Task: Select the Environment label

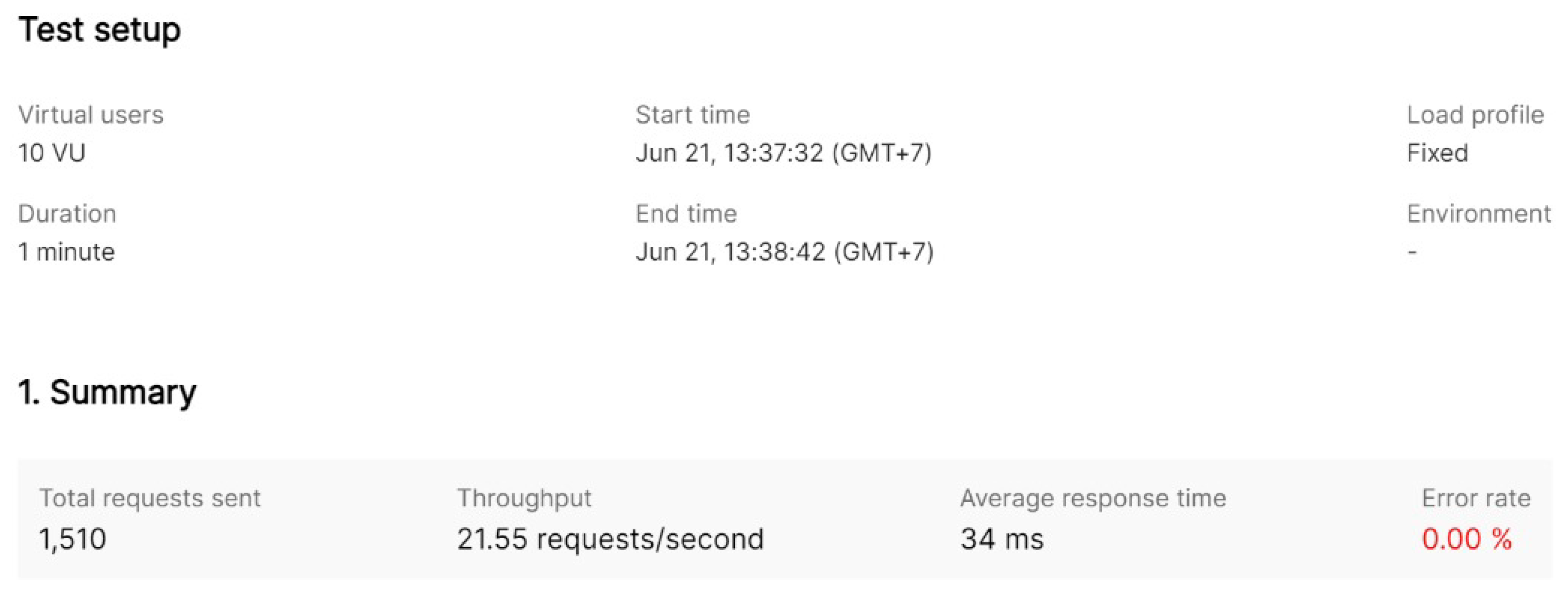Action: click(1478, 214)
